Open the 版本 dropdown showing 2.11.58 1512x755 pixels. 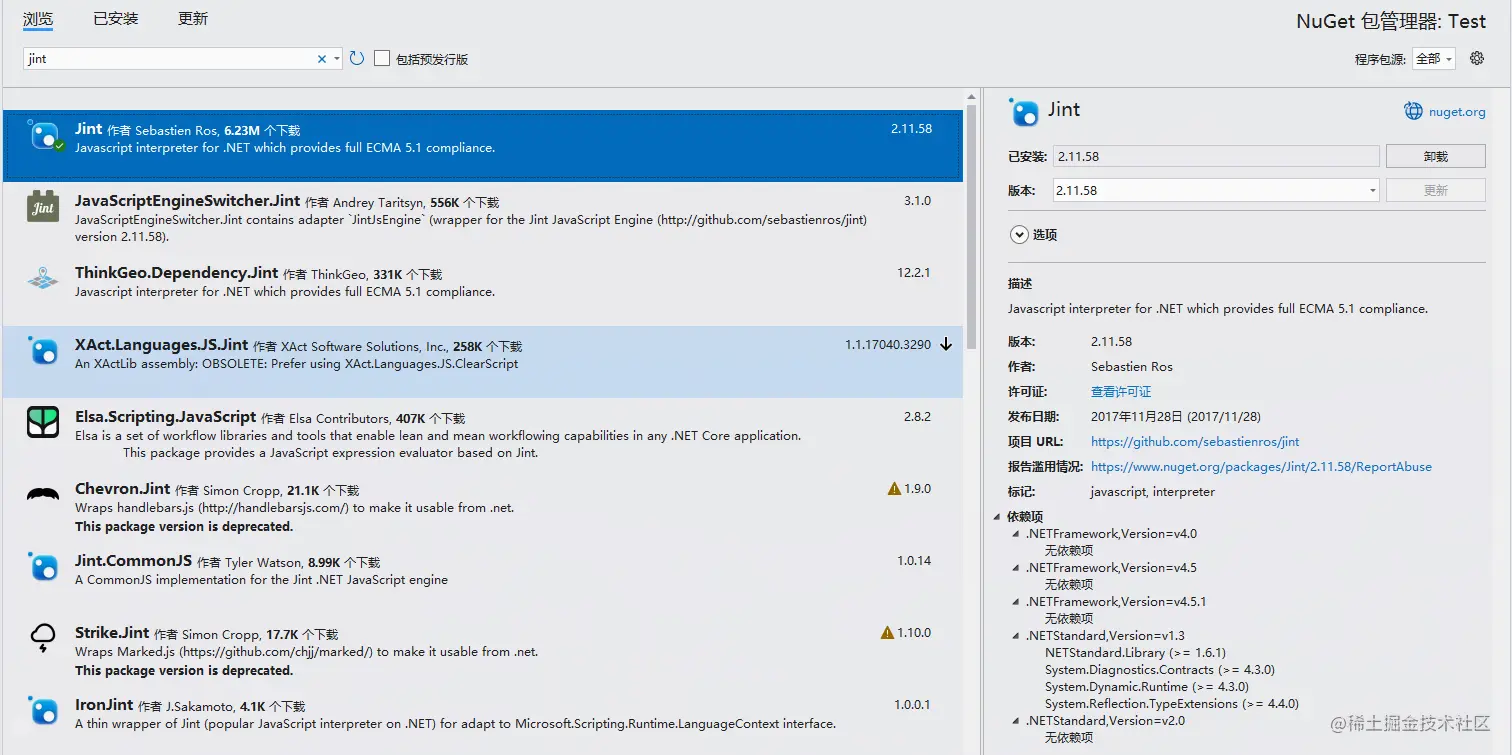(1216, 190)
